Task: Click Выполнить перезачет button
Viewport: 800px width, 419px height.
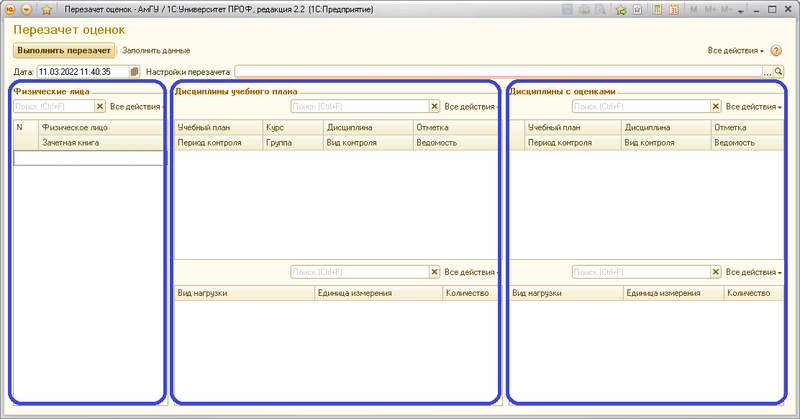Action: coord(64,50)
